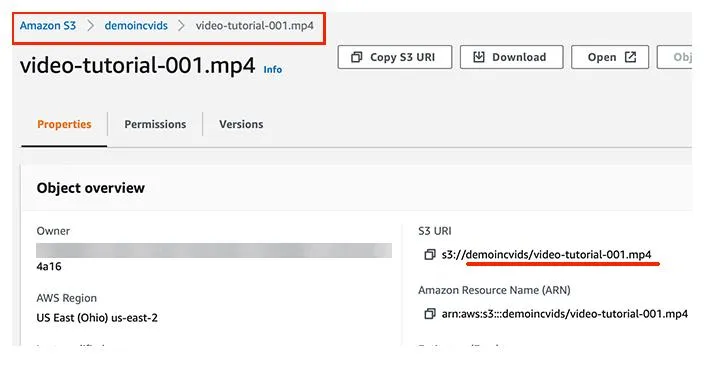Image resolution: width=707 pixels, height=369 pixels.
Task: Download the video-tutorial-001.mp4 object
Action: point(511,57)
